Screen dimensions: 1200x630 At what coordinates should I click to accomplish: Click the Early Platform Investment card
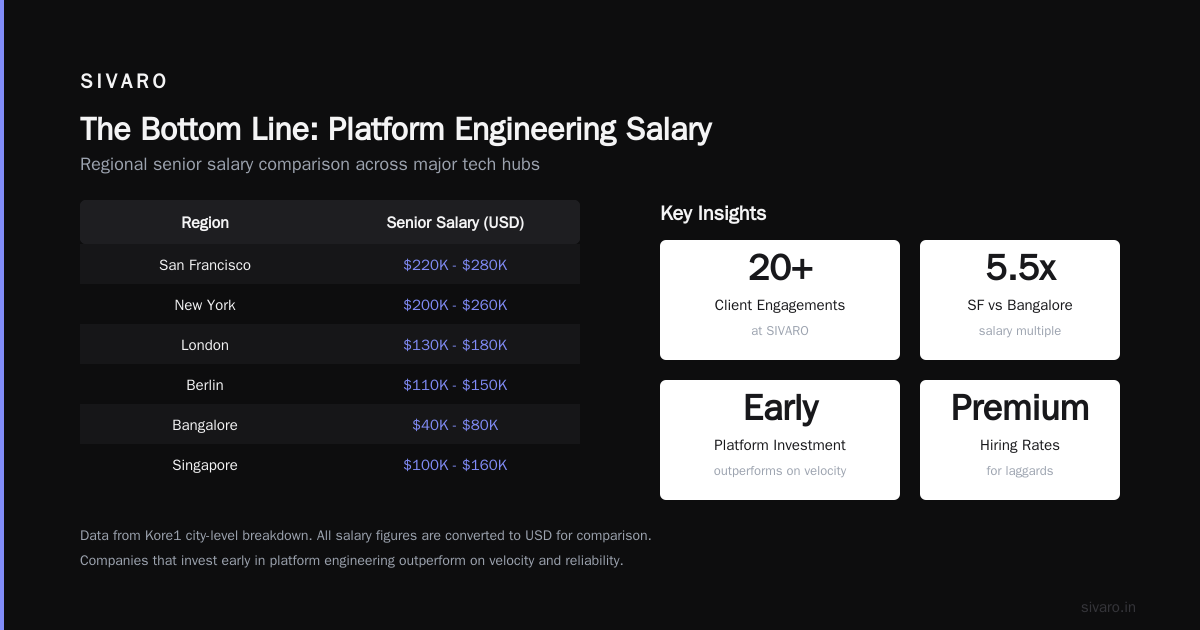coord(780,440)
